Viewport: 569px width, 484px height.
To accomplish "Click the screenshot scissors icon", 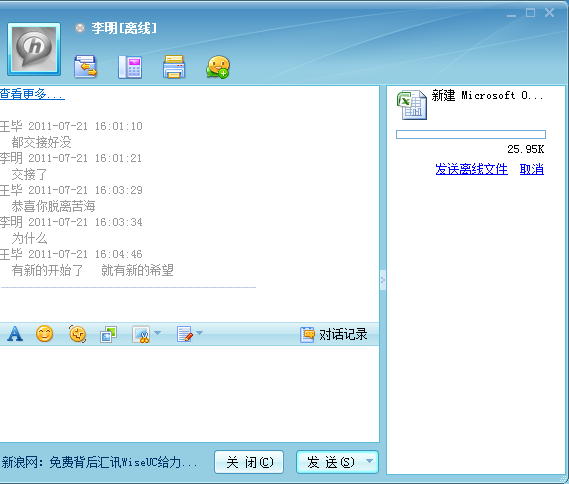I will [141, 334].
